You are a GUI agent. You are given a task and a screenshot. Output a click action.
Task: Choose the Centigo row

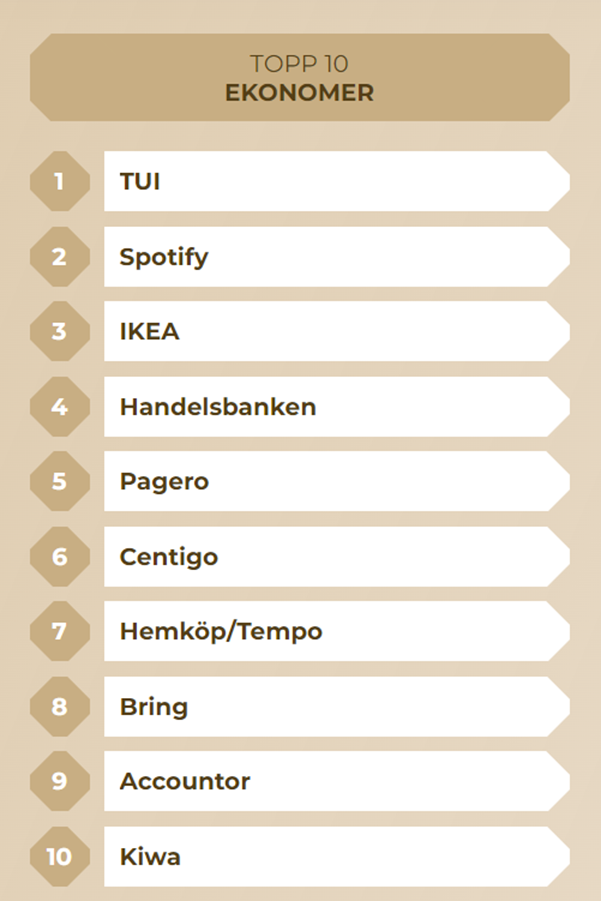pos(337,557)
